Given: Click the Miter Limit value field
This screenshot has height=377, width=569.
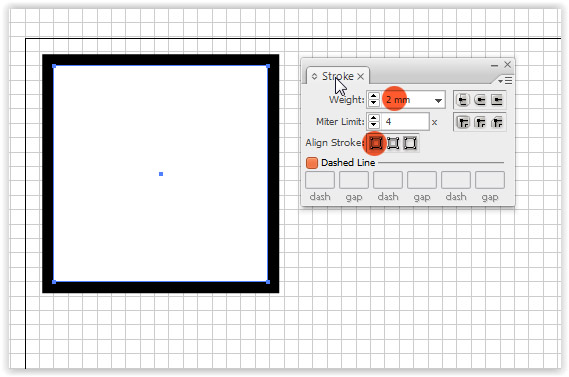Looking at the screenshot, I should pyautogui.click(x=405, y=122).
